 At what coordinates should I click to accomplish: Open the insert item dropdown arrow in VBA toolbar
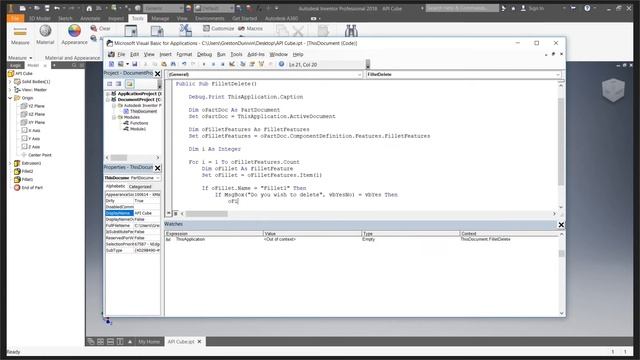point(127,64)
